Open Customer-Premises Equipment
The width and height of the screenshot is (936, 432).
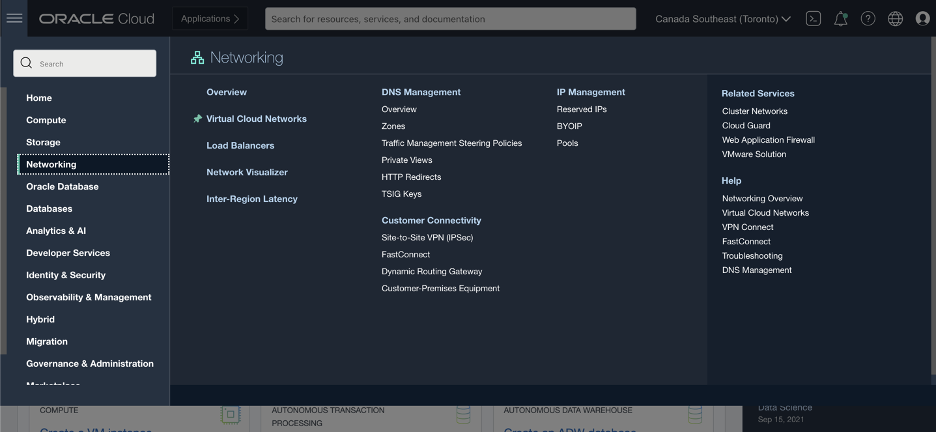pyautogui.click(x=440, y=288)
